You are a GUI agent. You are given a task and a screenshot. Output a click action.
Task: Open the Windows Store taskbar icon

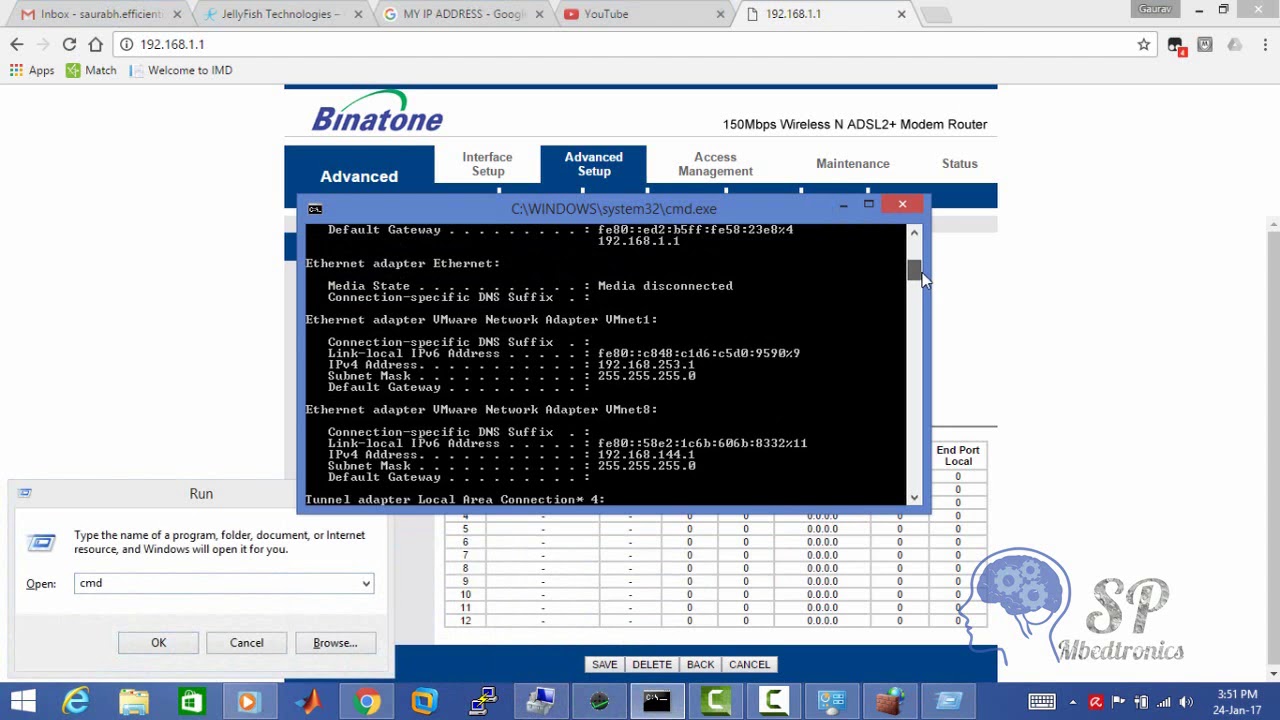192,701
